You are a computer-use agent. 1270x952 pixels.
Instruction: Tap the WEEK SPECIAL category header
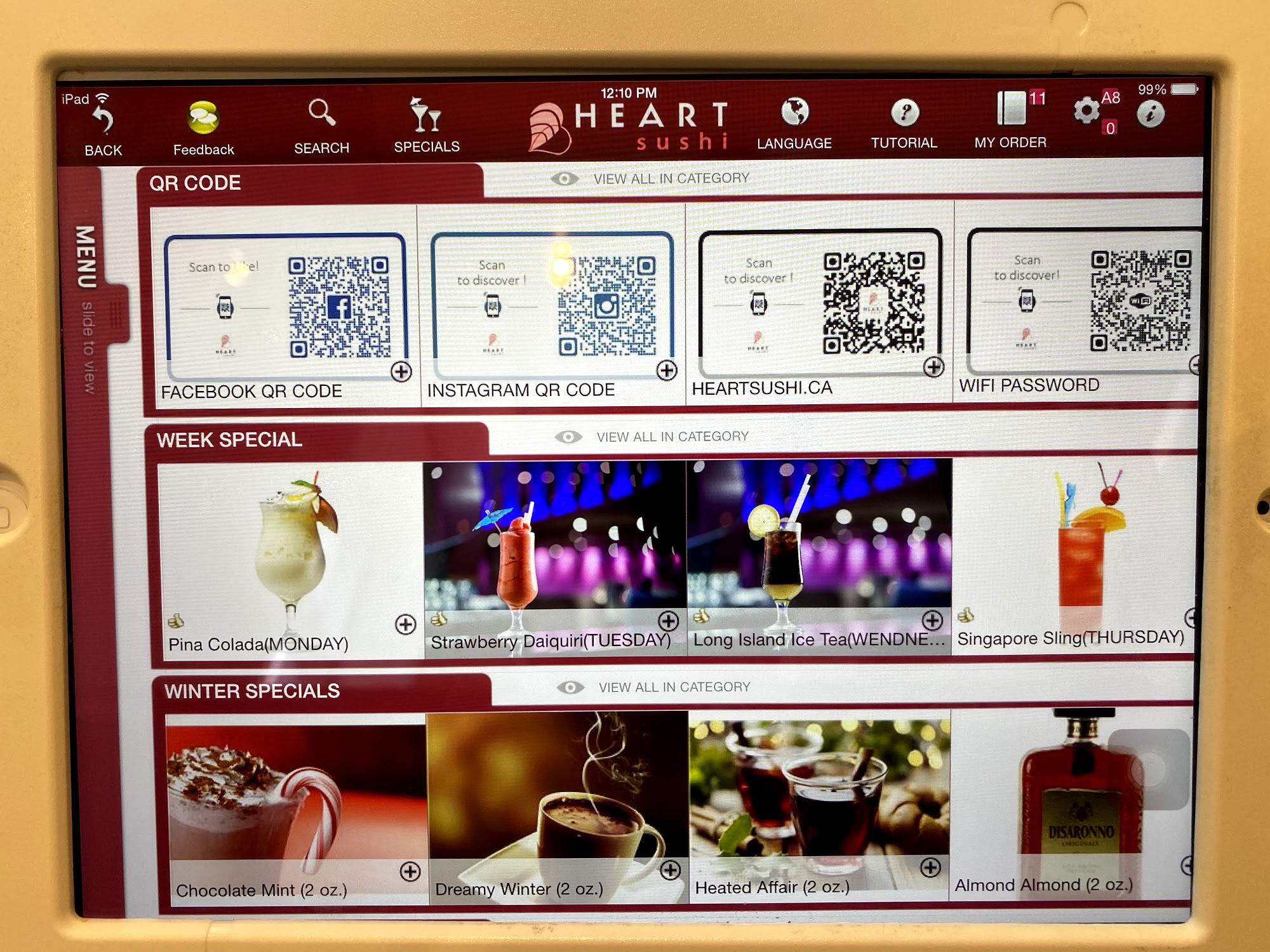[x=230, y=440]
